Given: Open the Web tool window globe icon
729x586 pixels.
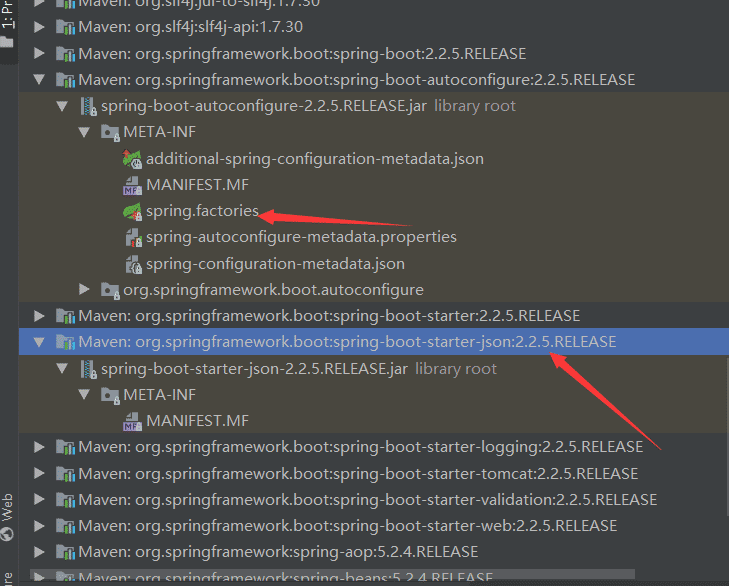Looking at the screenshot, I should [x=7, y=534].
